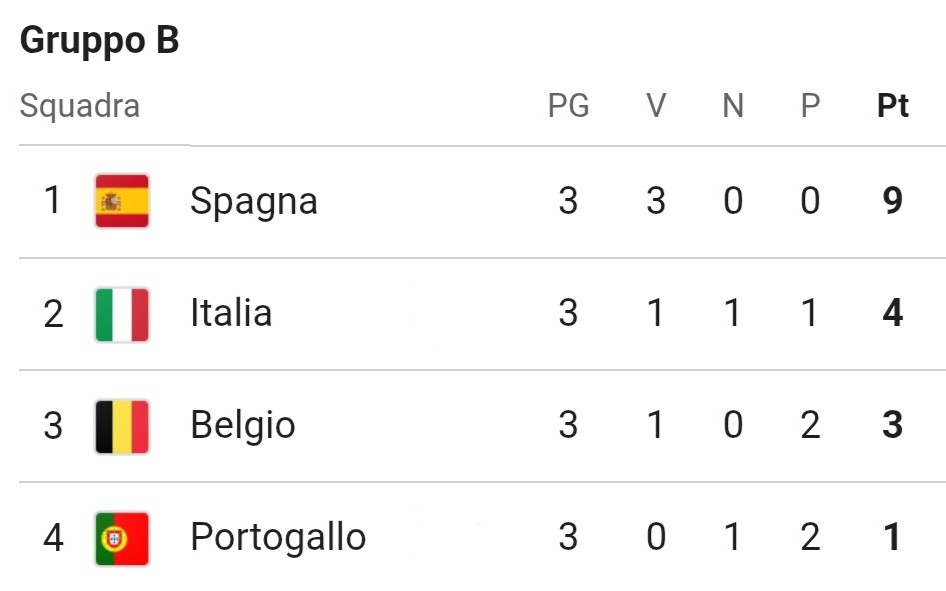
Task: Open the Spagna team link
Action: pyautogui.click(x=253, y=203)
